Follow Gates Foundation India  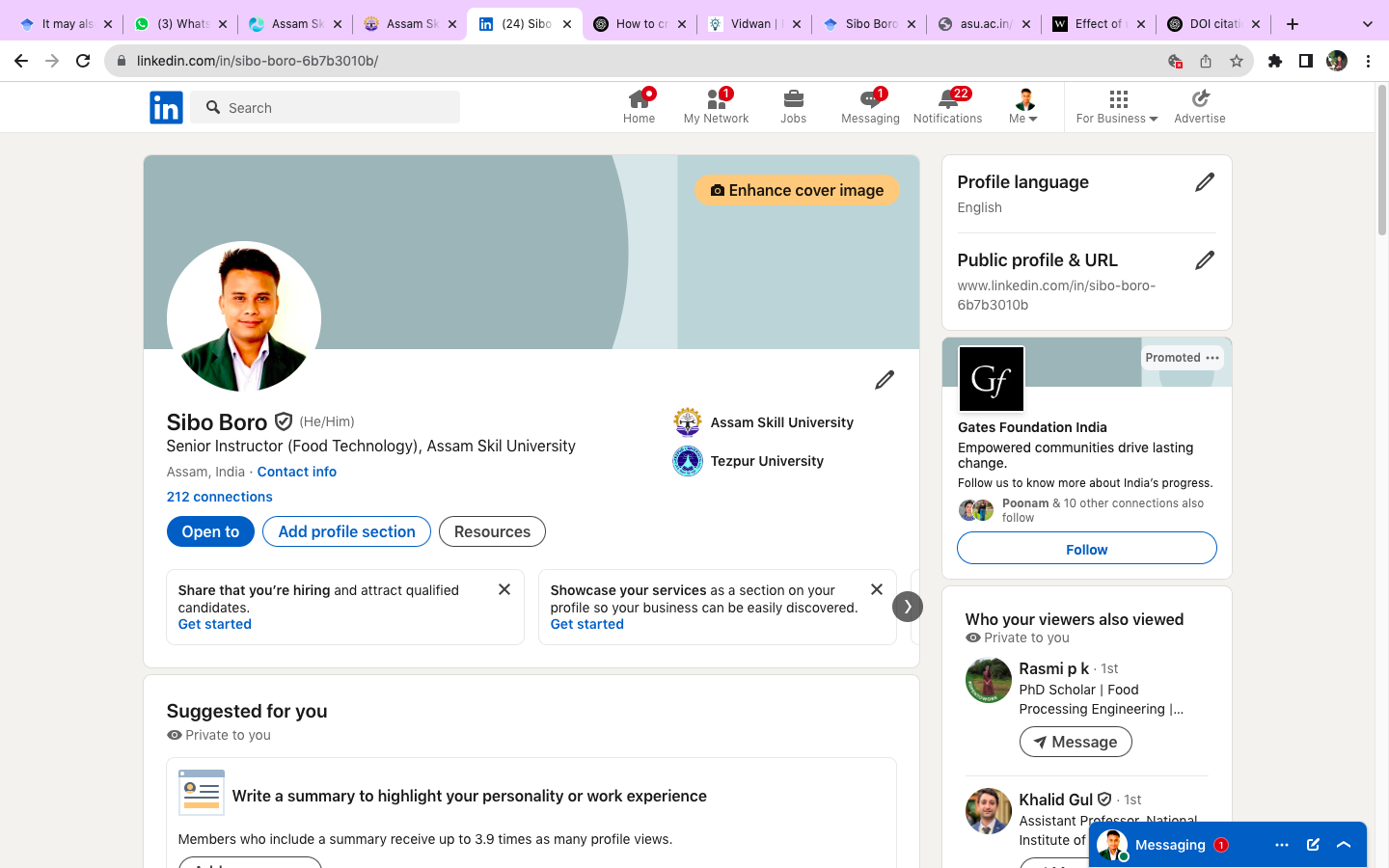1086,549
